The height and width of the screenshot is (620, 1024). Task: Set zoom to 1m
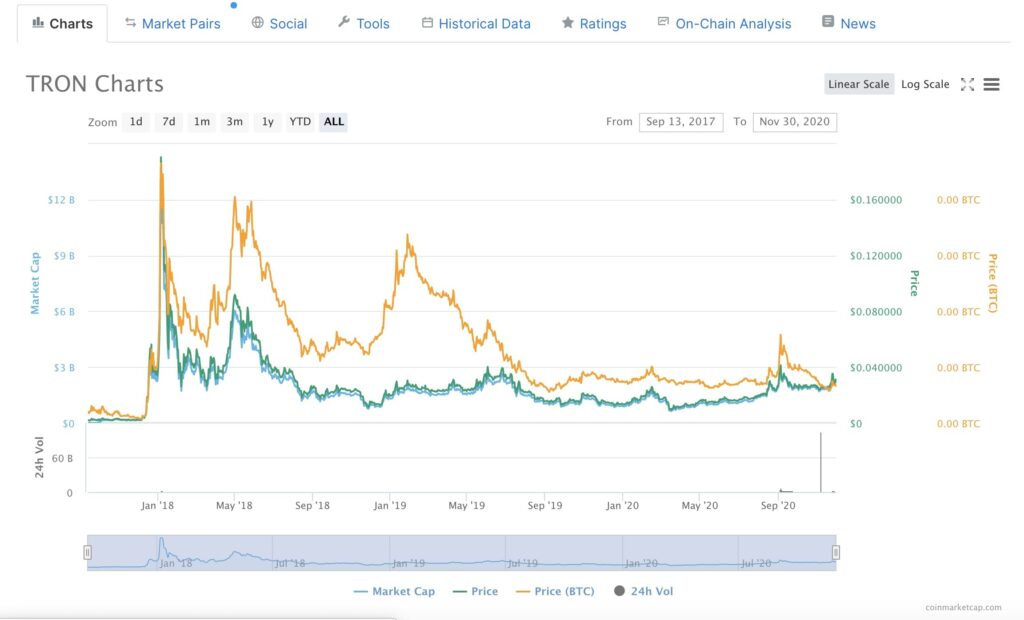point(202,122)
